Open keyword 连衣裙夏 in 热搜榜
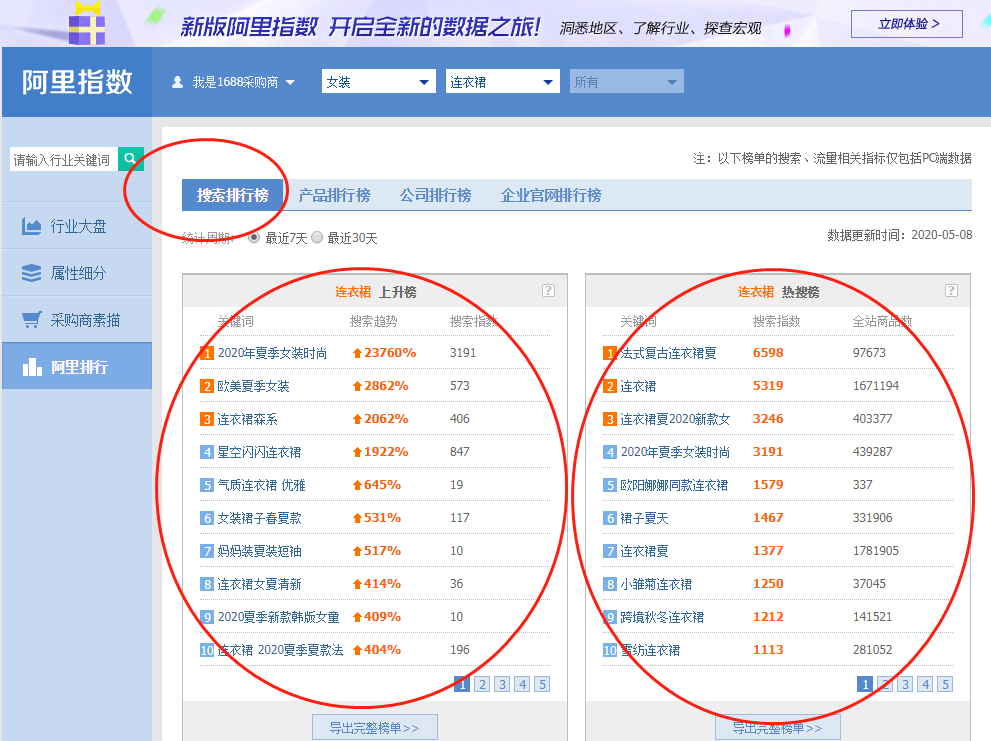Image resolution: width=991 pixels, height=741 pixels. pyautogui.click(x=644, y=551)
